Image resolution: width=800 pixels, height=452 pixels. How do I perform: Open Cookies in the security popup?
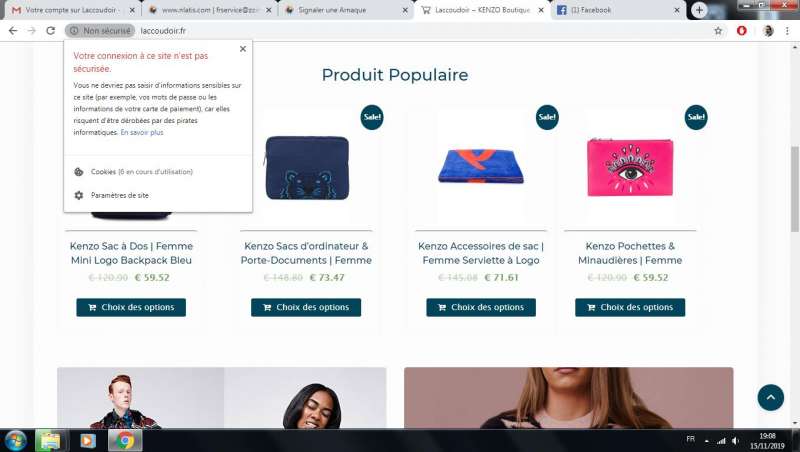pos(141,172)
